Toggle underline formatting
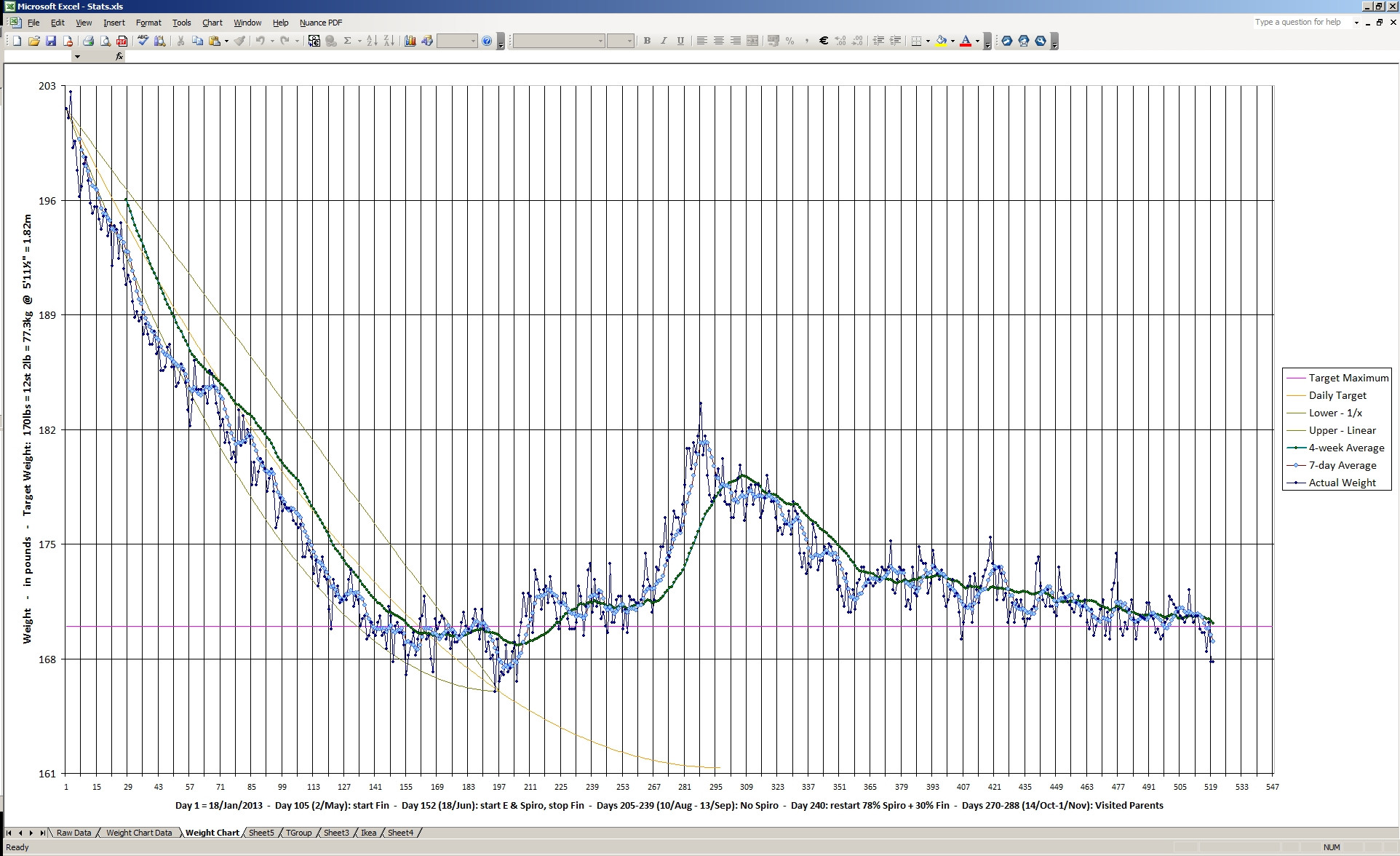Screen dimensions: 1400x856 tap(680, 41)
